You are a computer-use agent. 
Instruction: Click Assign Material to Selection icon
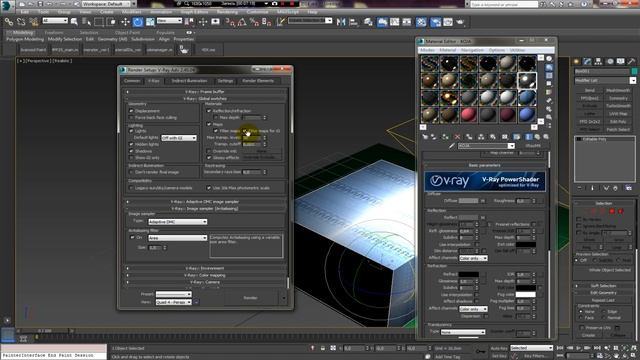click(445, 137)
